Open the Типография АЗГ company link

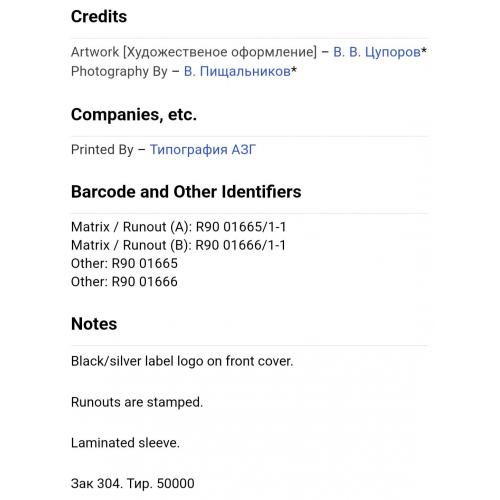[x=203, y=150]
